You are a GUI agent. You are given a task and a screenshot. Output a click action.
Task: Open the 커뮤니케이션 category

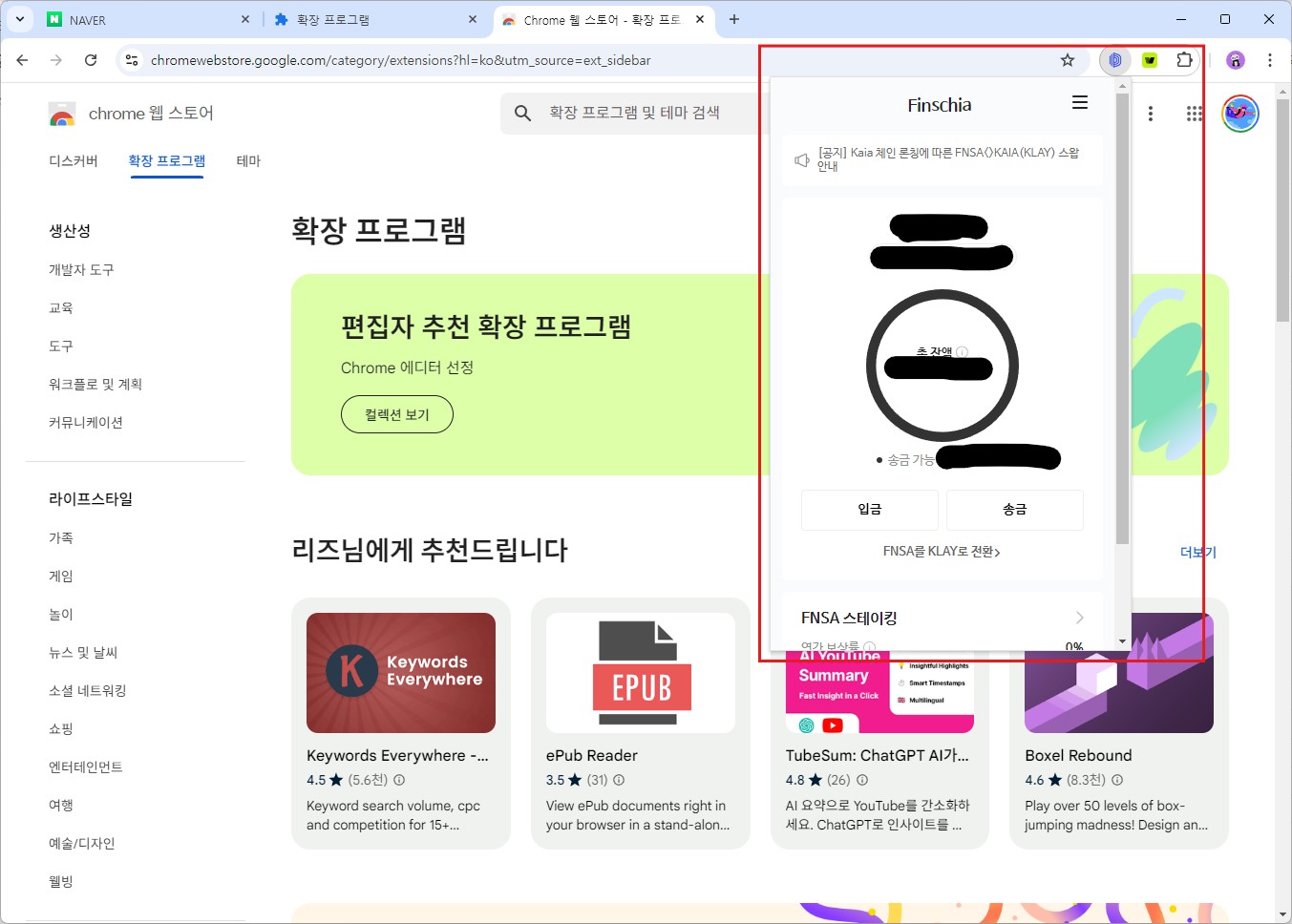[86, 423]
